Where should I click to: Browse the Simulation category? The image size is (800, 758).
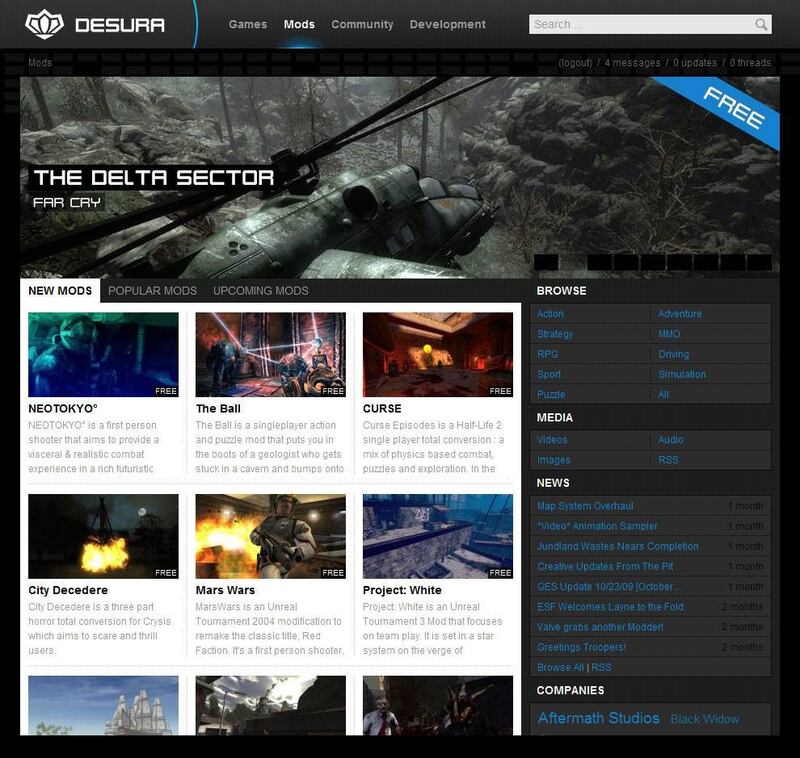coord(682,374)
